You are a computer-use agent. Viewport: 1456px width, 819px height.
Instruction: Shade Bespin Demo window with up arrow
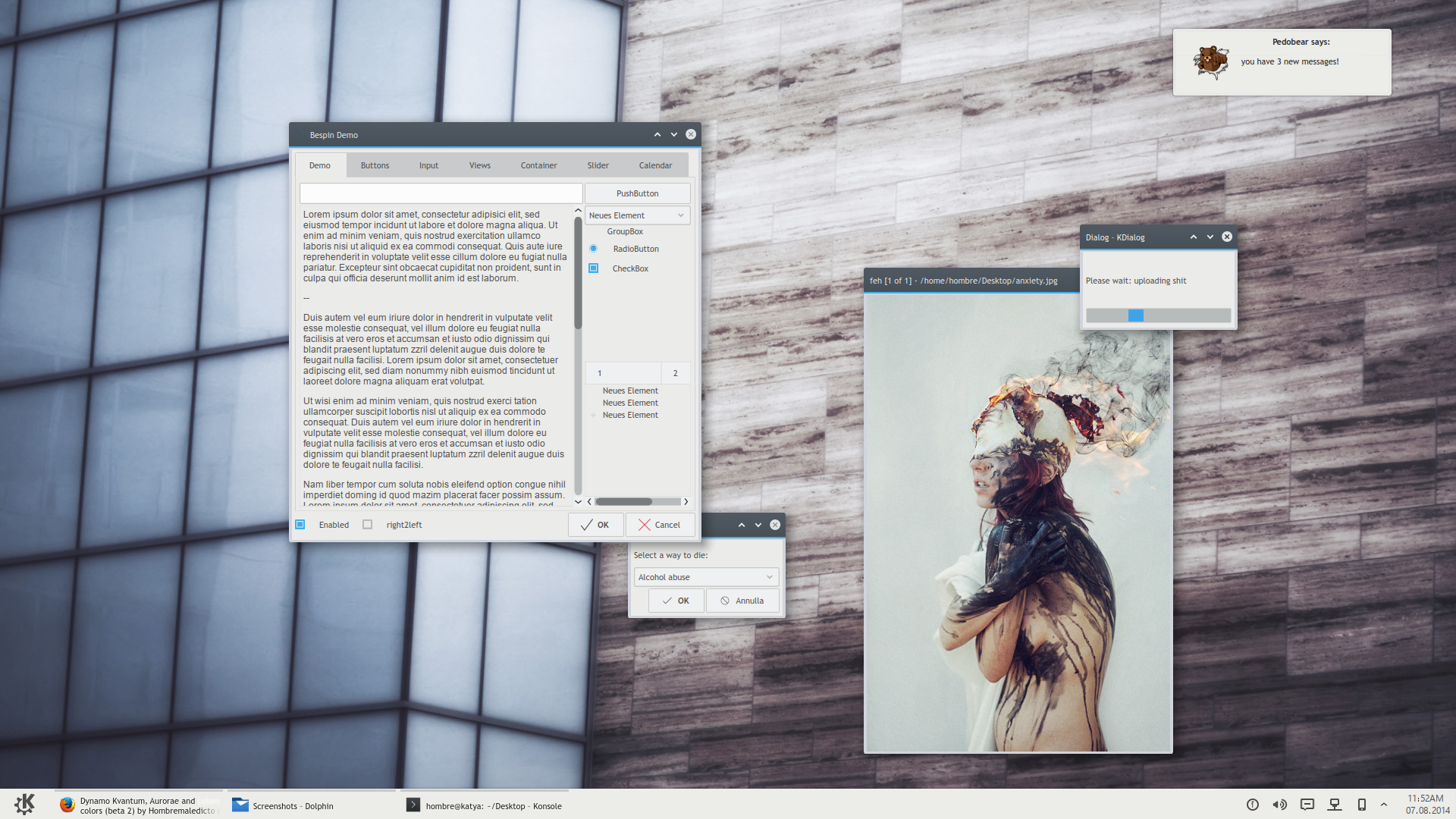[x=657, y=134]
